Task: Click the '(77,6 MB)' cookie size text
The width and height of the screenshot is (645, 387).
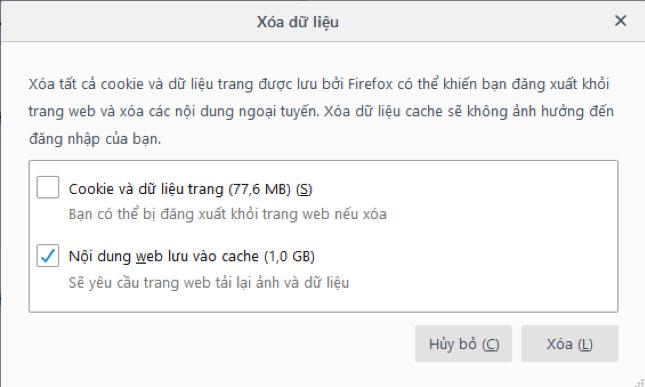Action: 260,189
